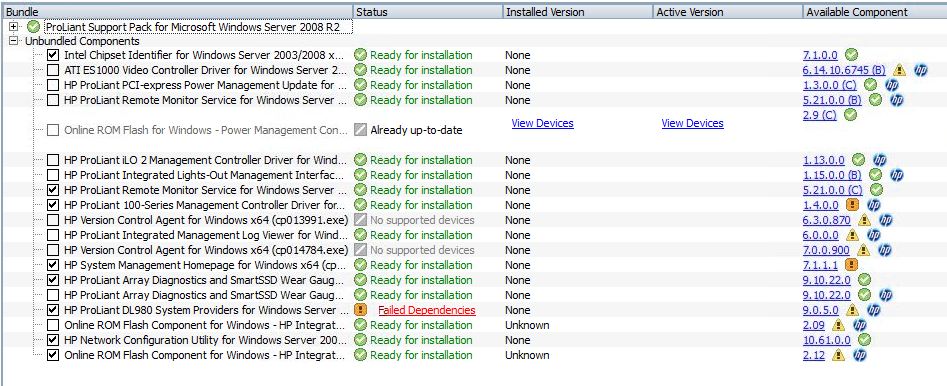Click HP logo icon beside version 6.14.10.6745 (B)

coord(920,70)
